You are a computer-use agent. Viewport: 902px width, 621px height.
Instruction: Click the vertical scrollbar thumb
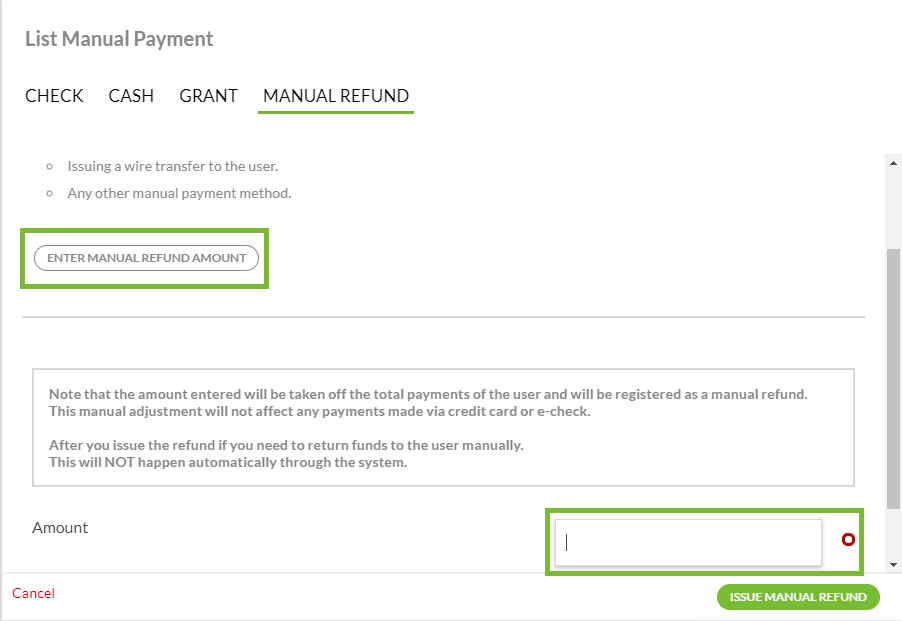point(893,380)
